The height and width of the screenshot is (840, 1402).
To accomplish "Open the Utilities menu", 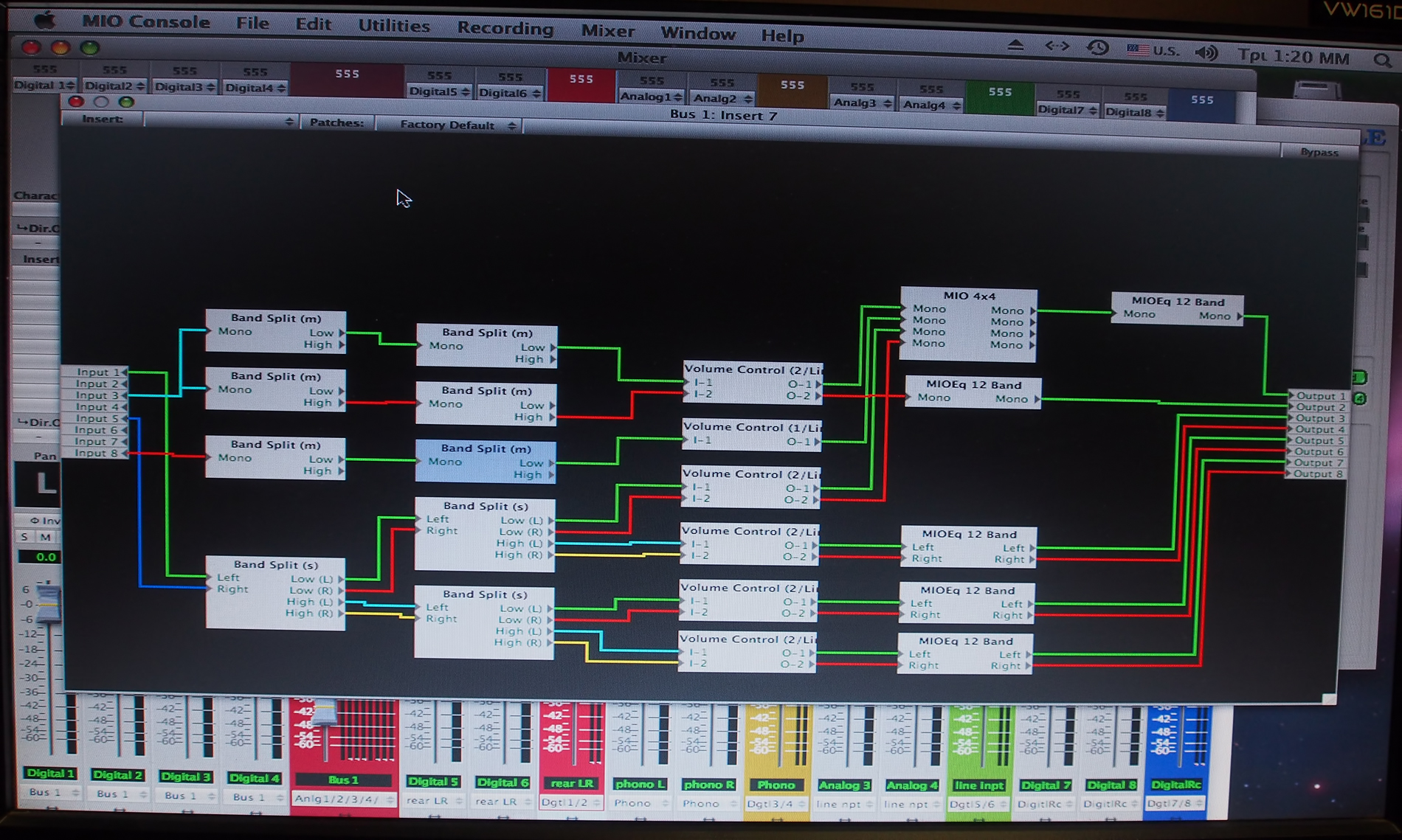I will (x=393, y=26).
